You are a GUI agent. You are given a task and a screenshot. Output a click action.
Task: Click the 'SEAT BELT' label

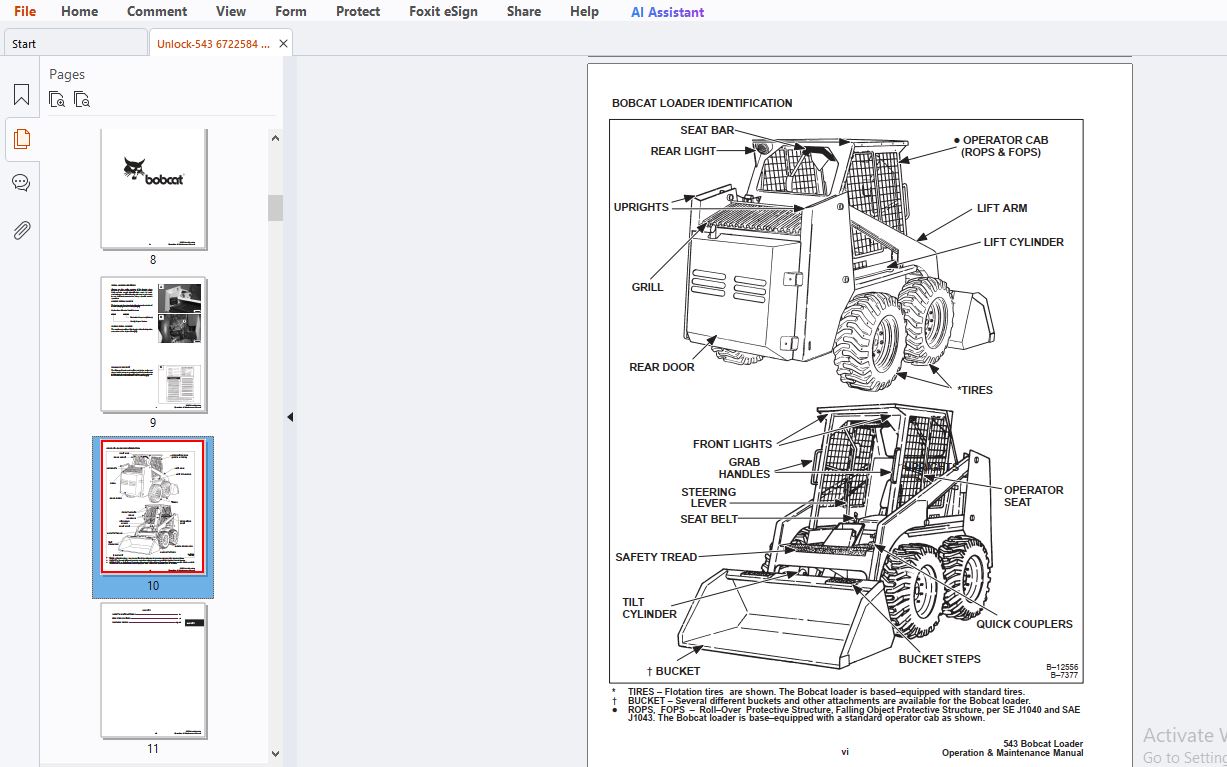tap(709, 519)
